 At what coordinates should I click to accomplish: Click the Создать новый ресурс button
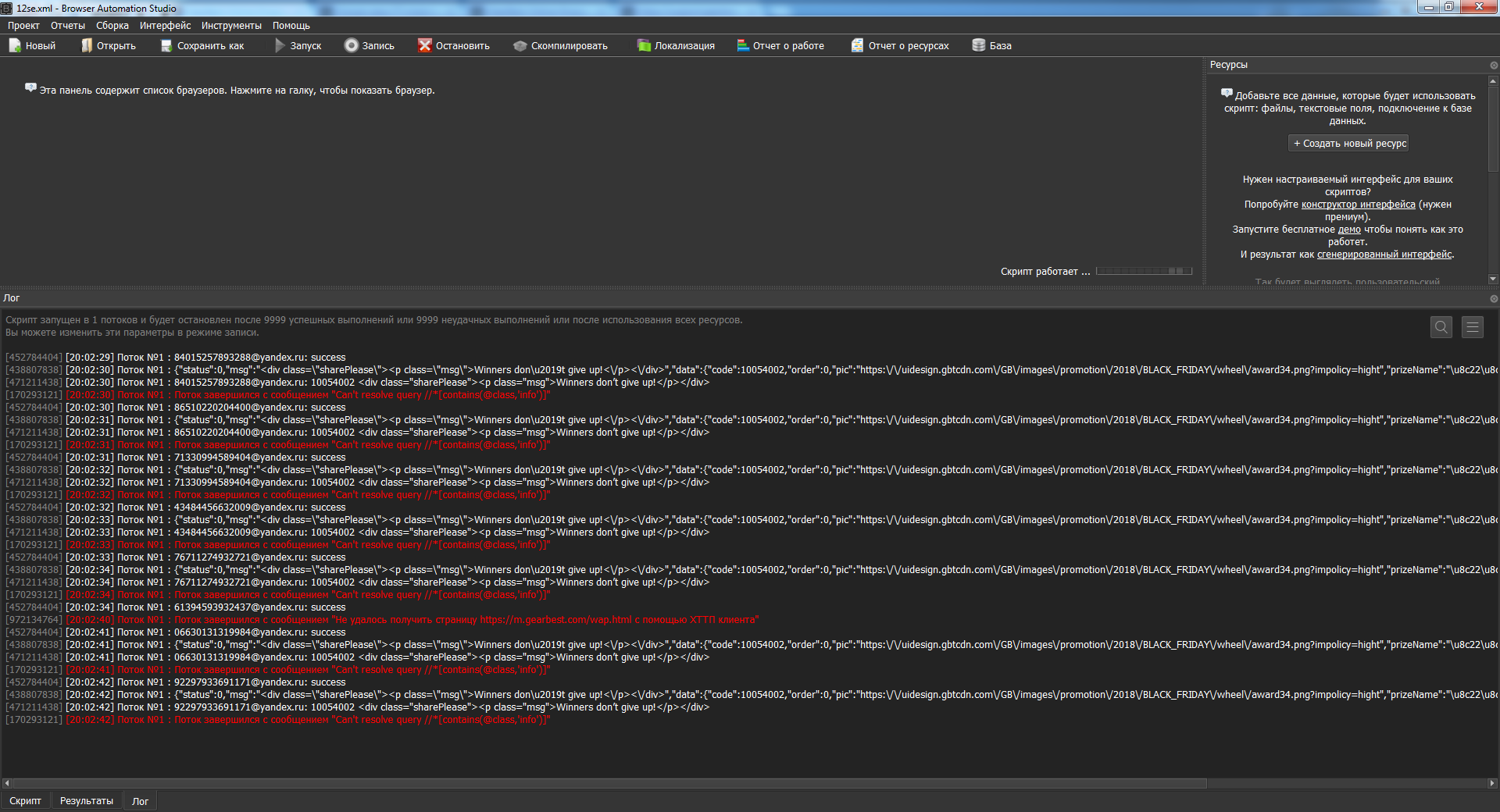click(1349, 144)
